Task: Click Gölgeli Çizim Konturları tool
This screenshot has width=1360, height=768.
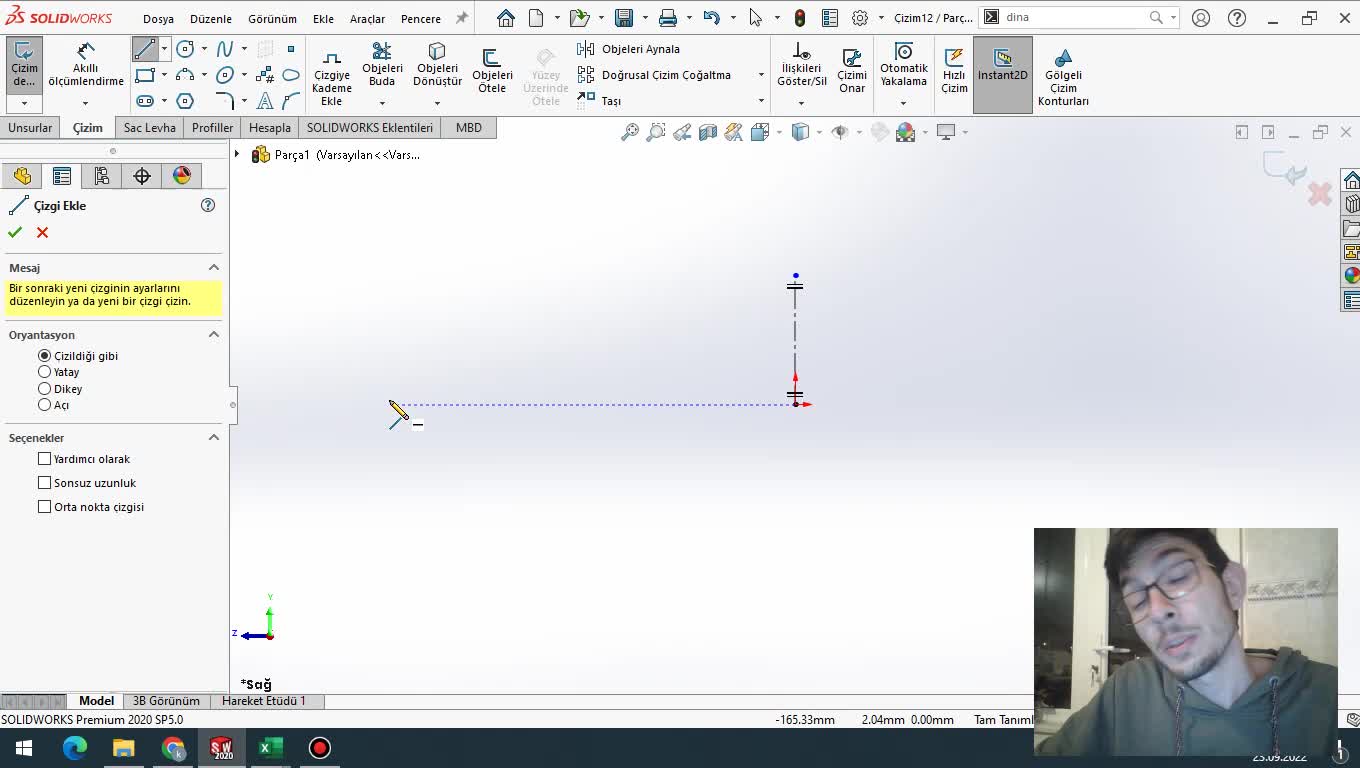Action: 1063,78
